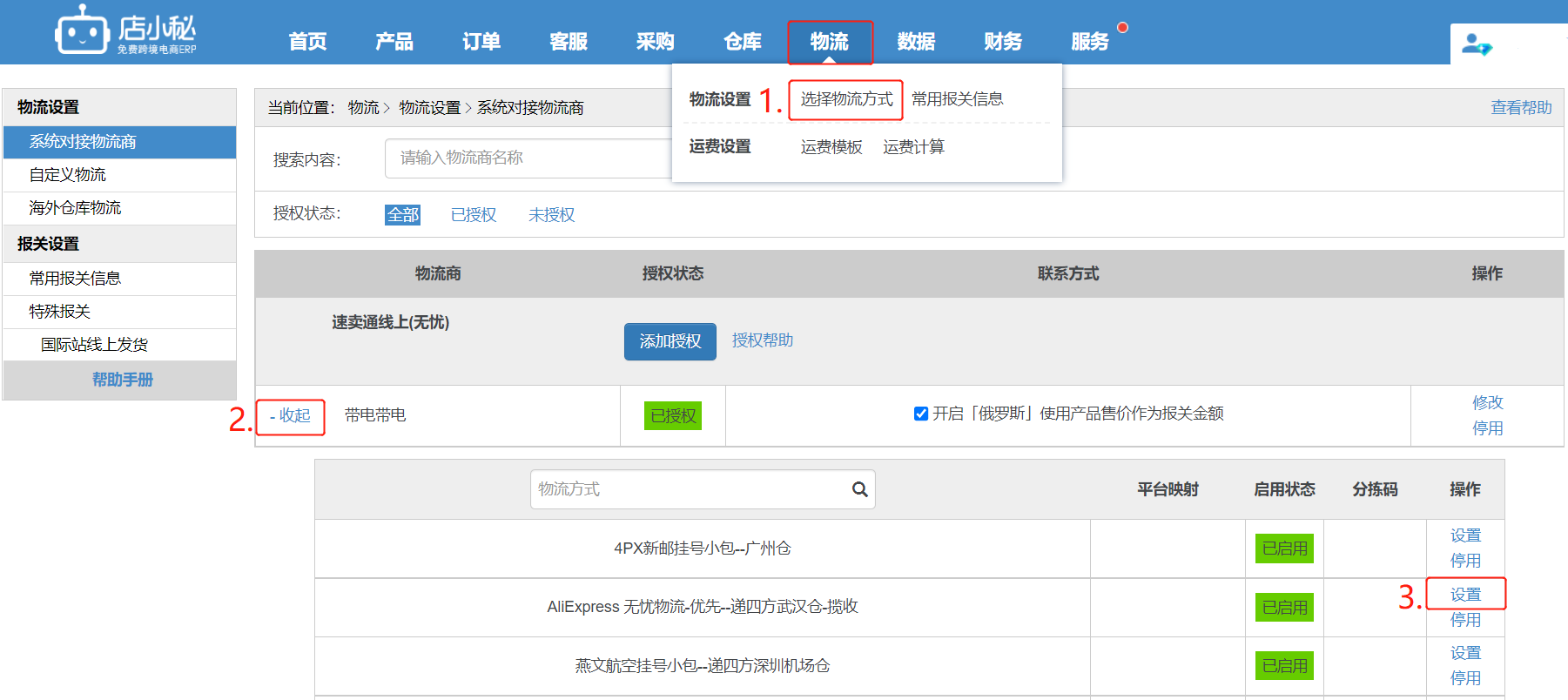Click 物流设置 in the breadcrumb
1568x700 pixels.
(429, 108)
